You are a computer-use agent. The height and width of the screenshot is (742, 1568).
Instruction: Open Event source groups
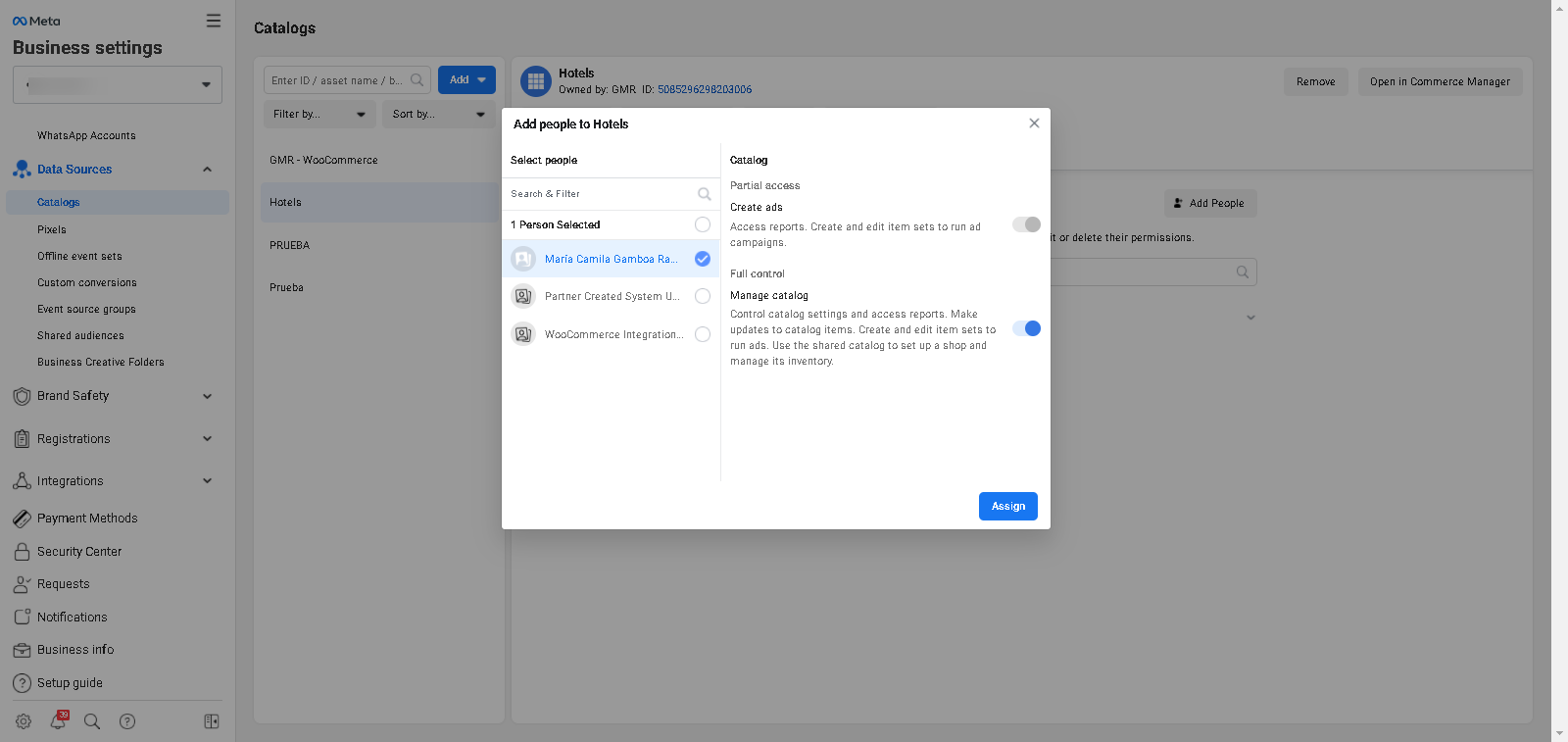coord(86,309)
